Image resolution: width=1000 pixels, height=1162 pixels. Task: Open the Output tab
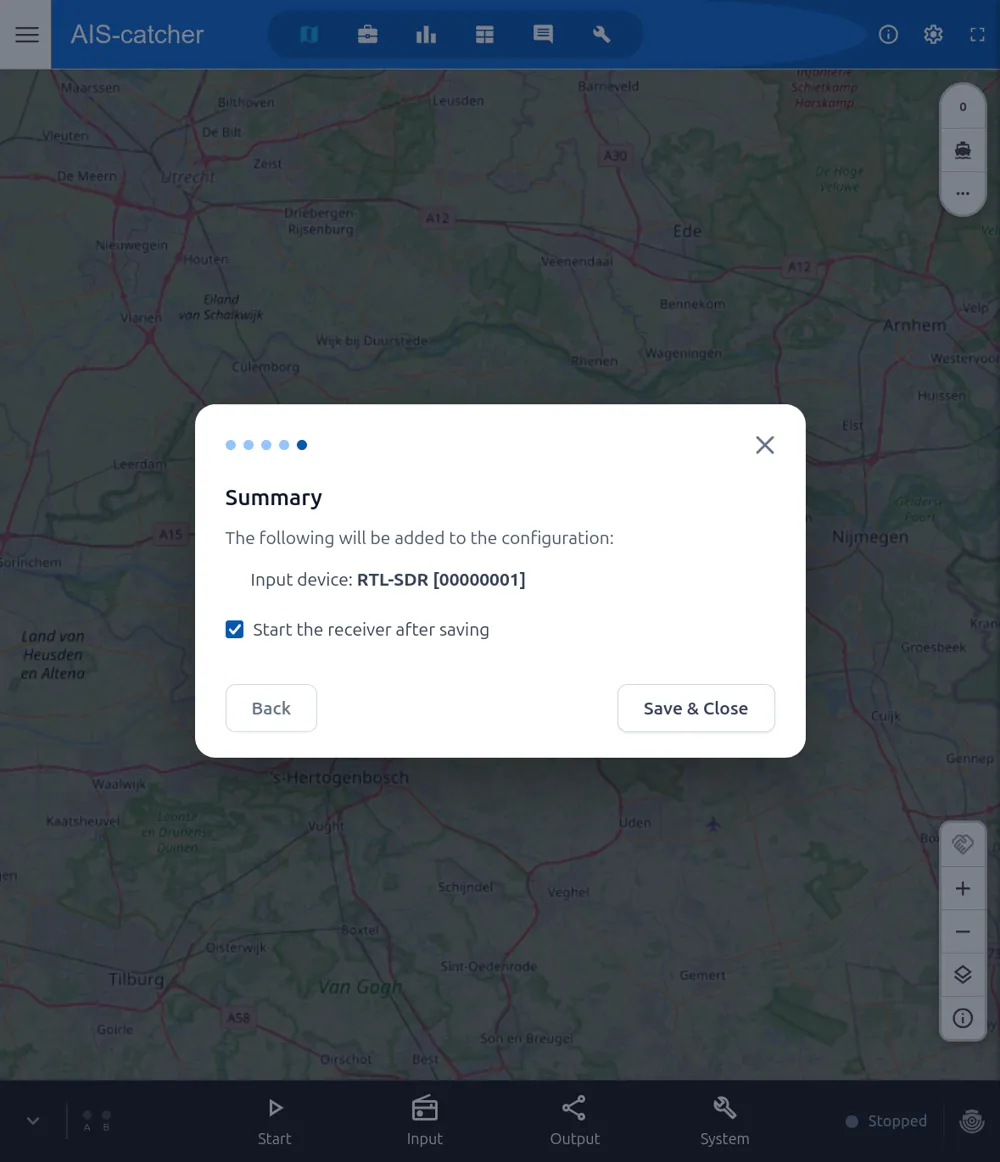click(x=574, y=1121)
